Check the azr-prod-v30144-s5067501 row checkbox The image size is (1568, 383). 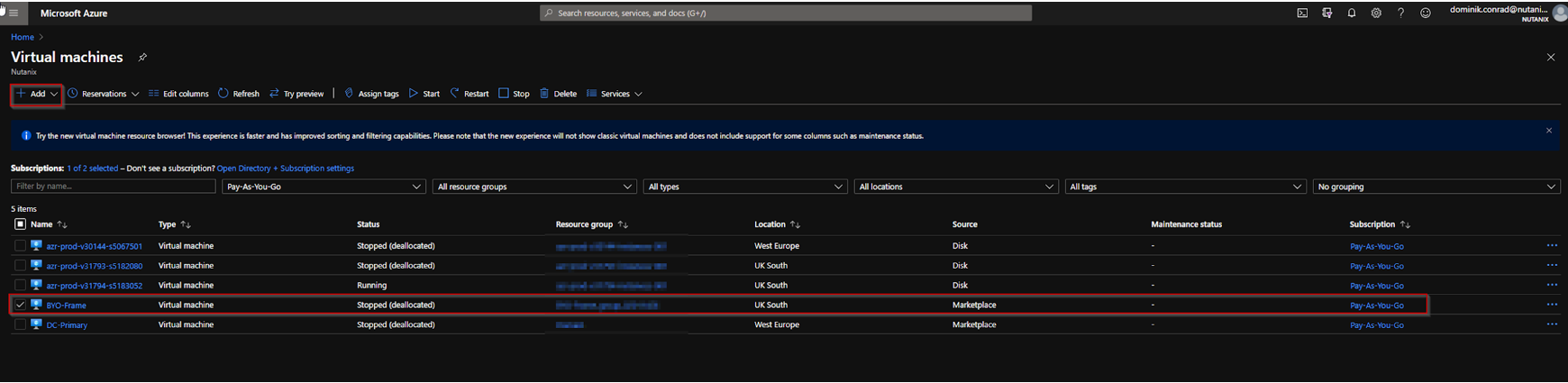click(x=20, y=245)
